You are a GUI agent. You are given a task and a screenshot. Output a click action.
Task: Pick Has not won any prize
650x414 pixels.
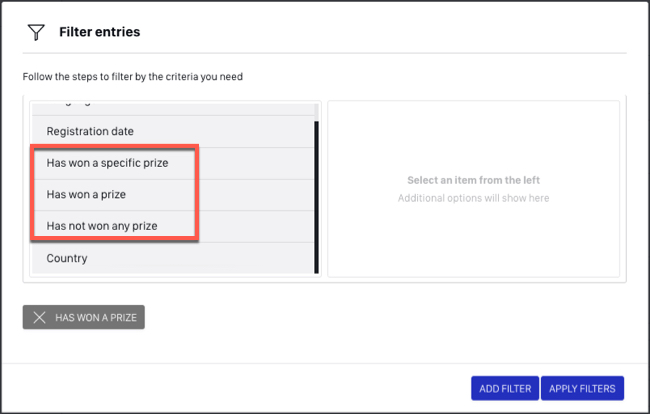(x=173, y=226)
